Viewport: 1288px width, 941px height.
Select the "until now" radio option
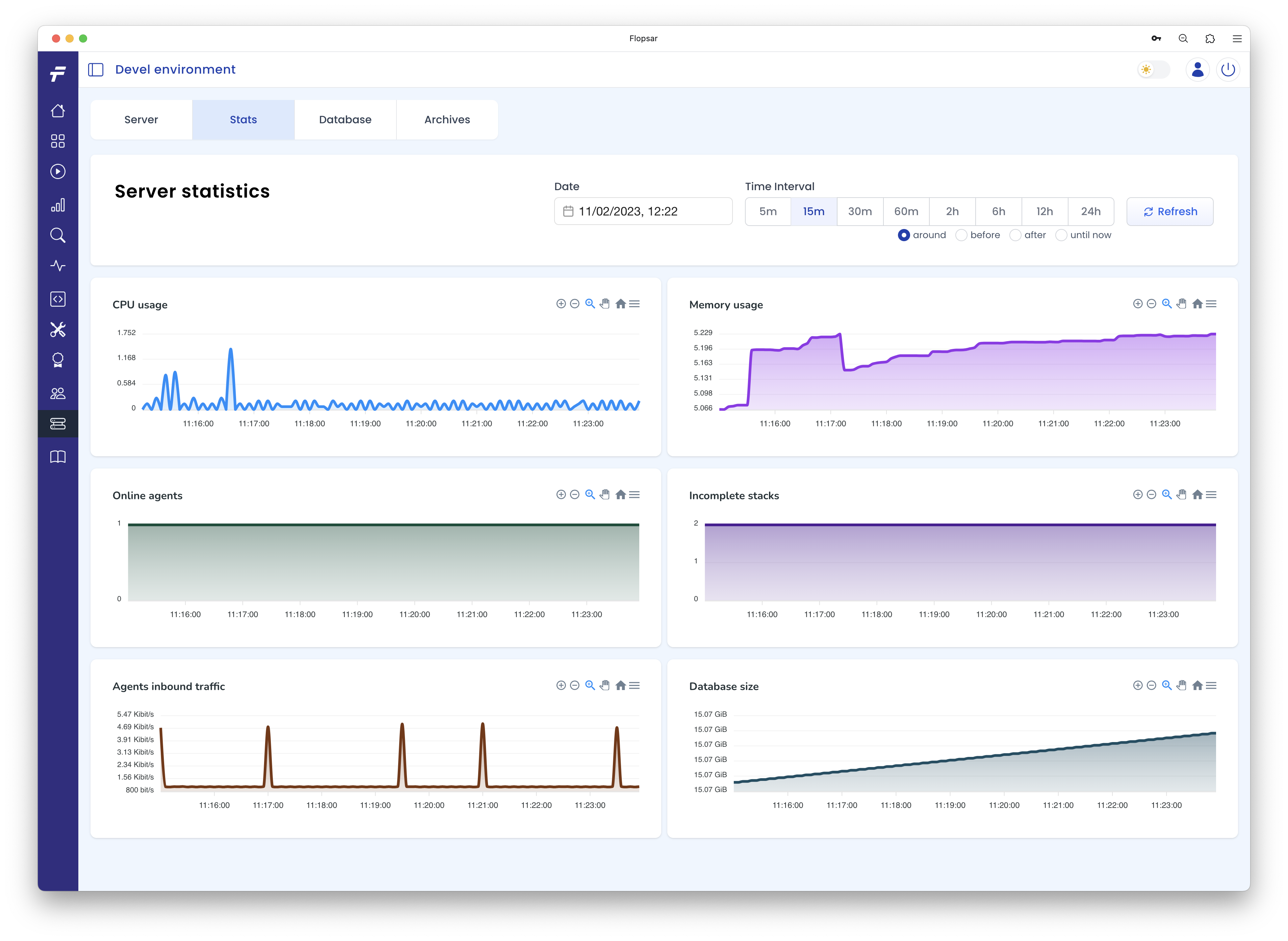point(1061,235)
